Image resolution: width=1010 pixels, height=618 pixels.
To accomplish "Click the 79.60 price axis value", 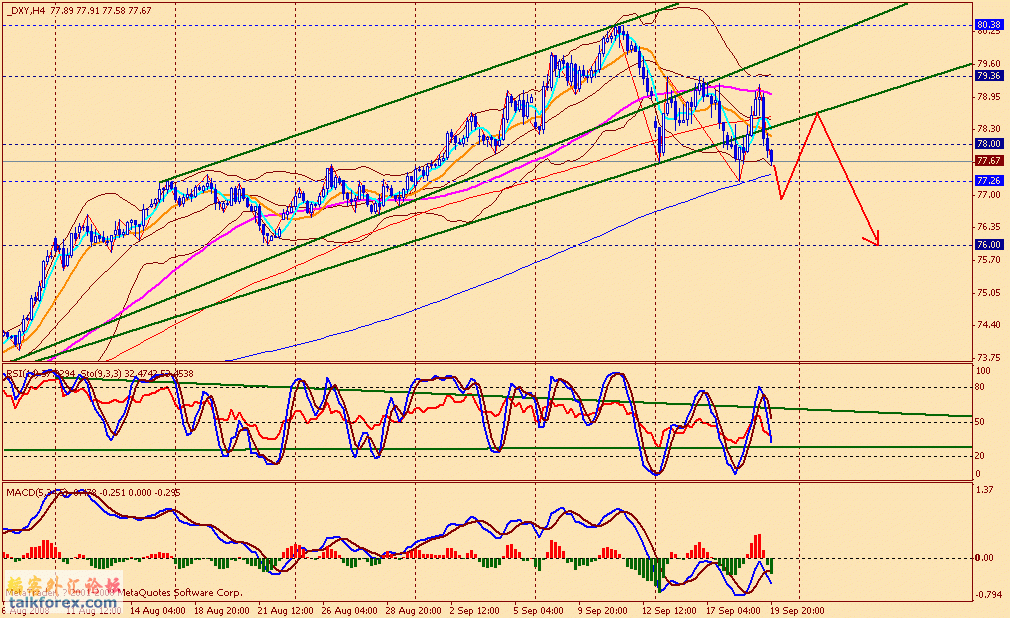I will point(989,64).
